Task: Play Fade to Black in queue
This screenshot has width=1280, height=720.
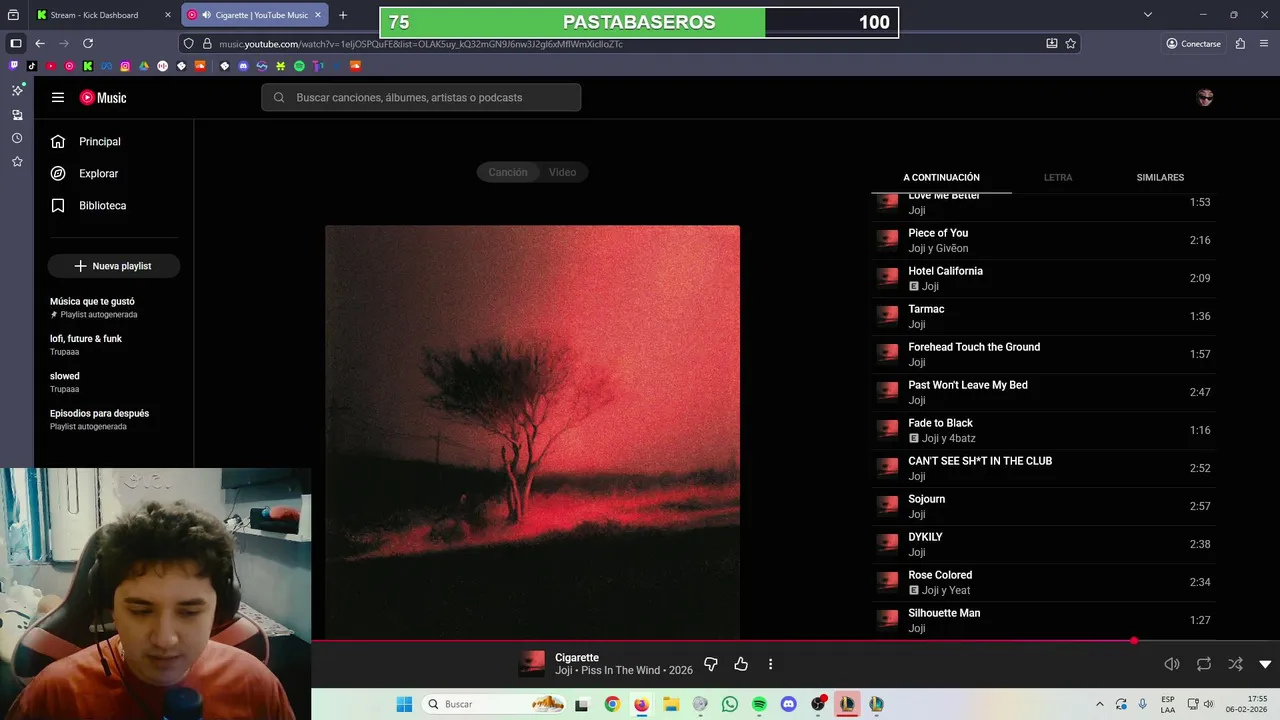Action: [1043, 430]
